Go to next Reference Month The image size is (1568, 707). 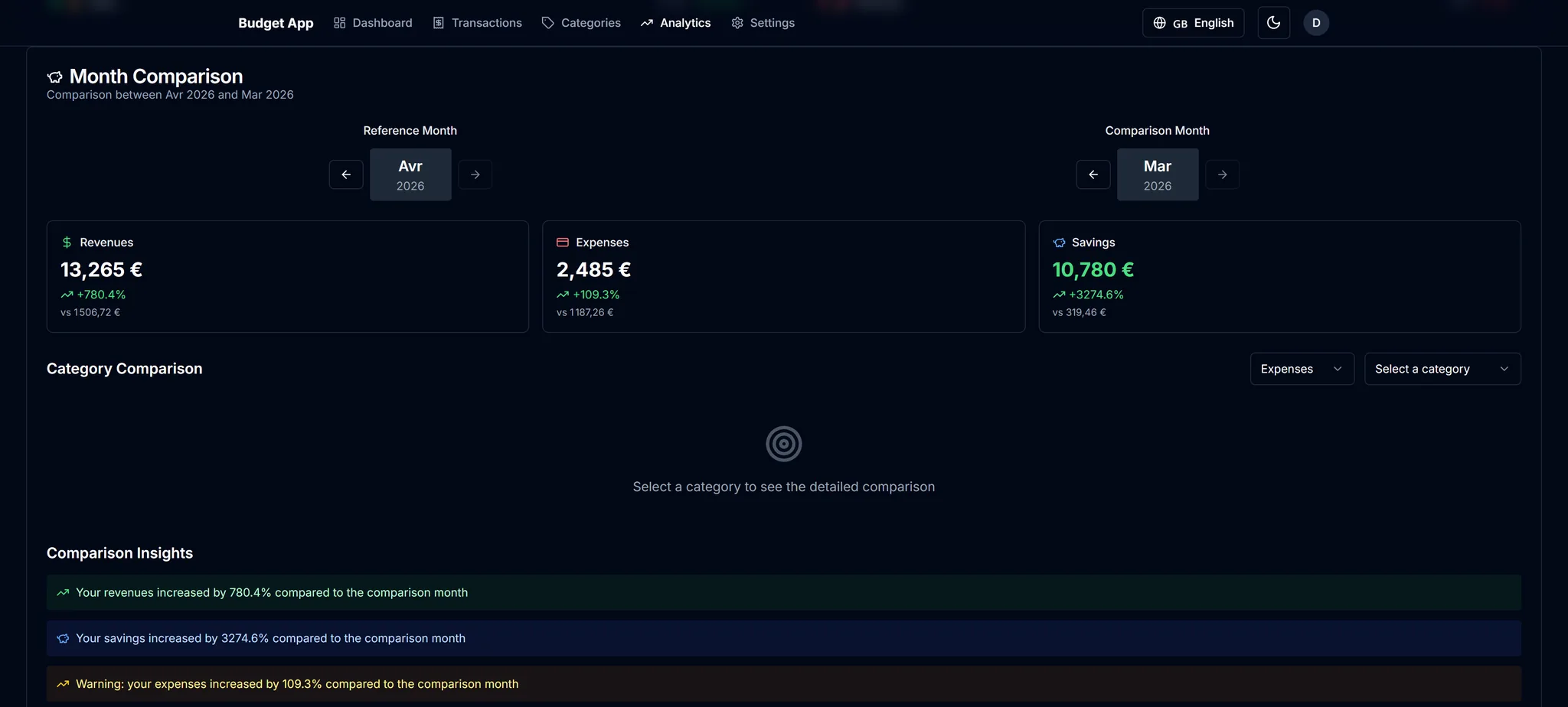pos(475,174)
